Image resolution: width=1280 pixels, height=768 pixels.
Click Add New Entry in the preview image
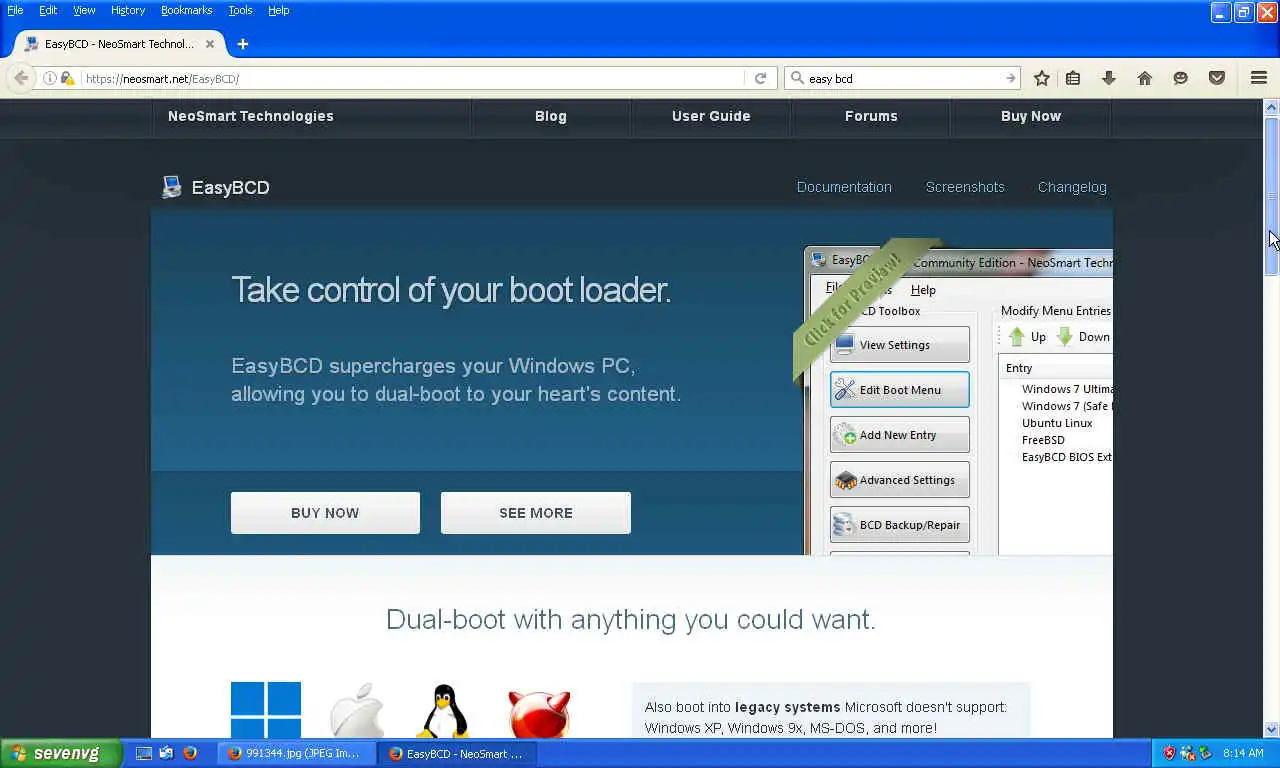pos(900,435)
